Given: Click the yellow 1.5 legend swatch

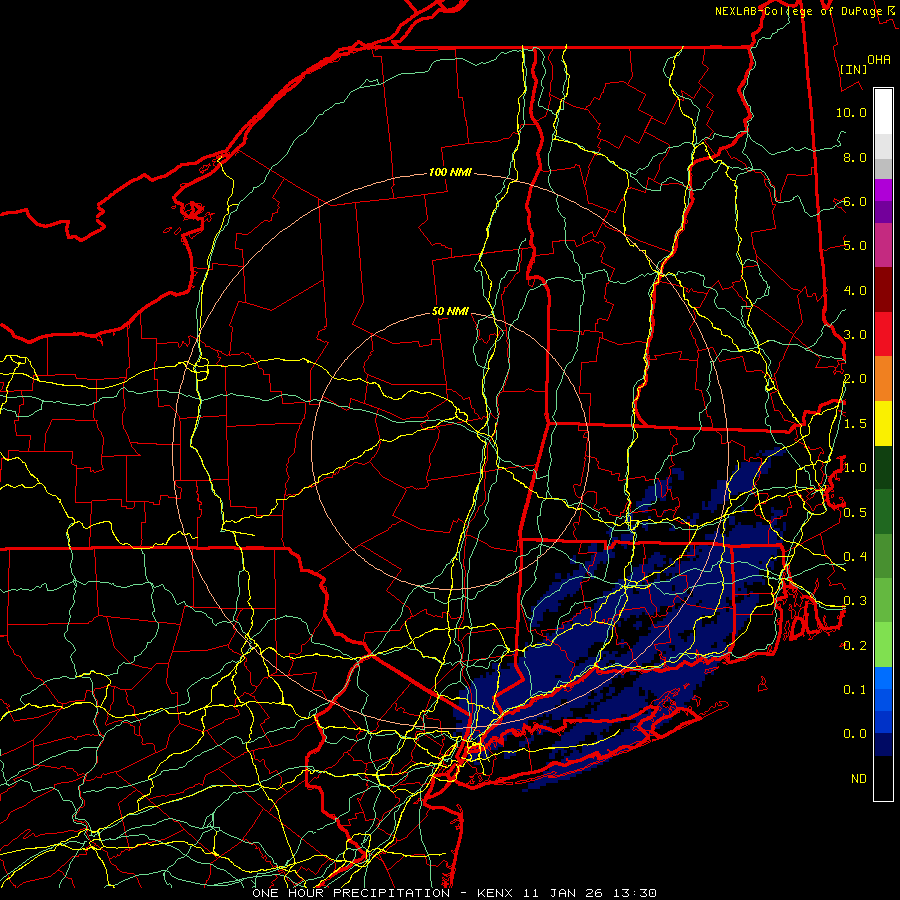Looking at the screenshot, I should point(883,423).
